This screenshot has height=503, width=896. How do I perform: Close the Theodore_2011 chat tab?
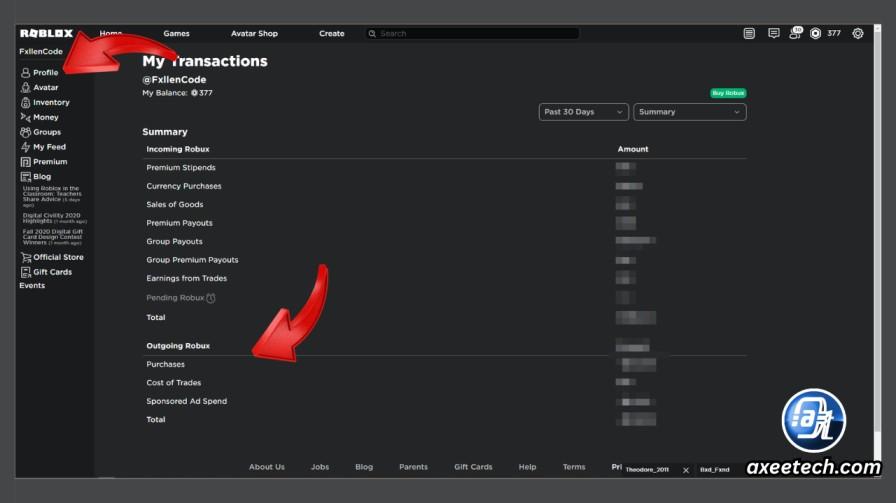686,470
